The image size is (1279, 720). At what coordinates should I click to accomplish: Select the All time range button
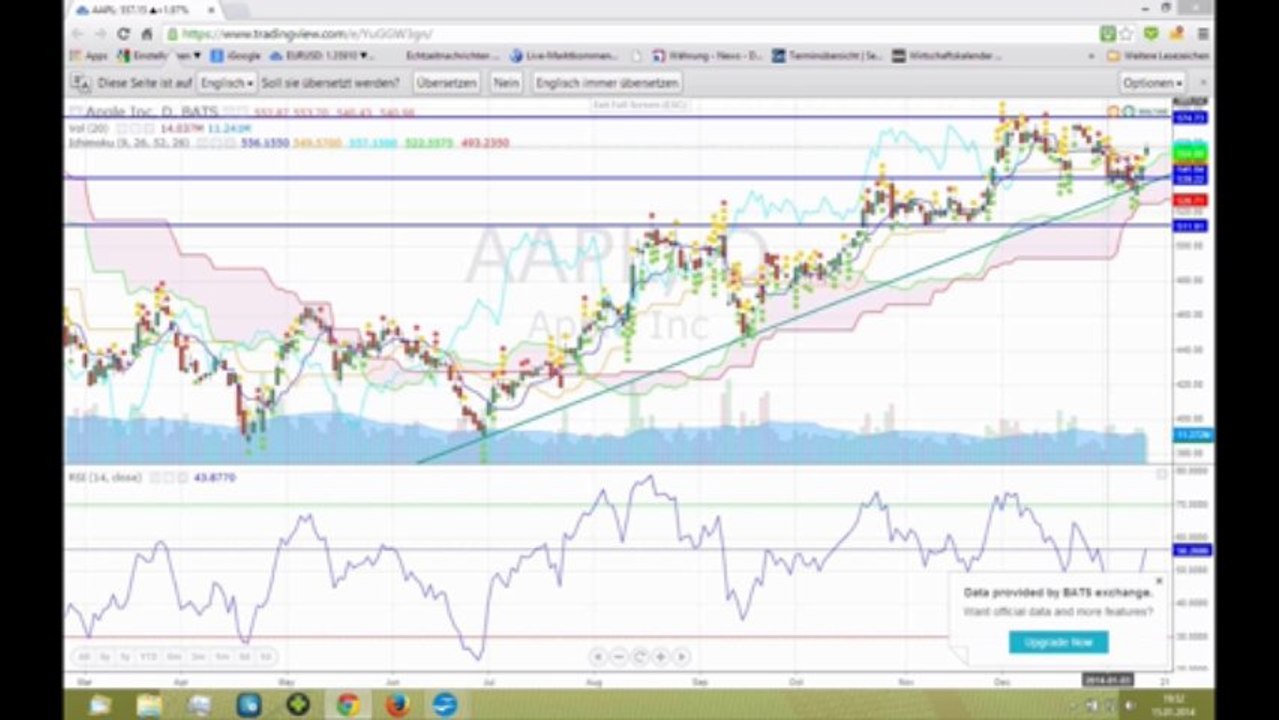[82, 657]
